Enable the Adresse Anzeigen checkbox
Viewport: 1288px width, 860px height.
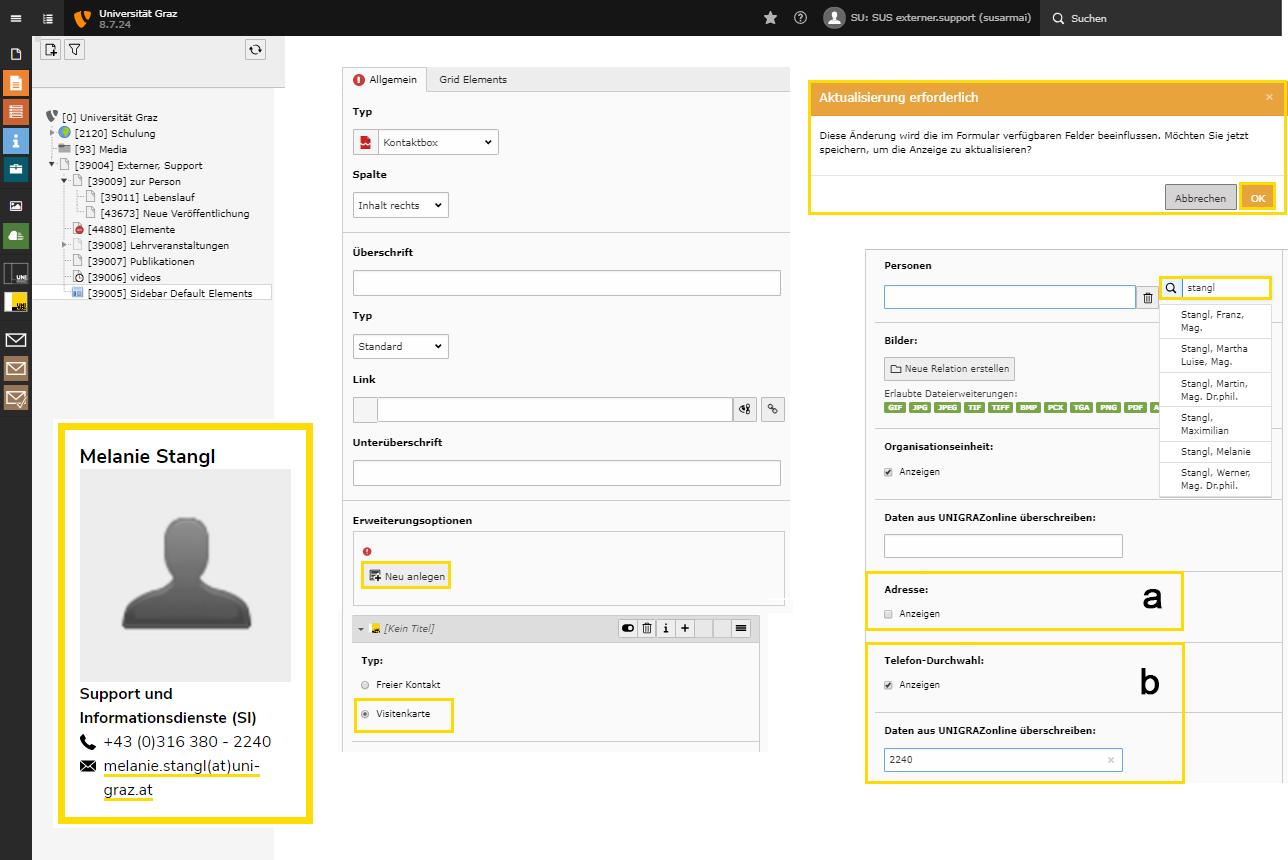pyautogui.click(x=888, y=614)
